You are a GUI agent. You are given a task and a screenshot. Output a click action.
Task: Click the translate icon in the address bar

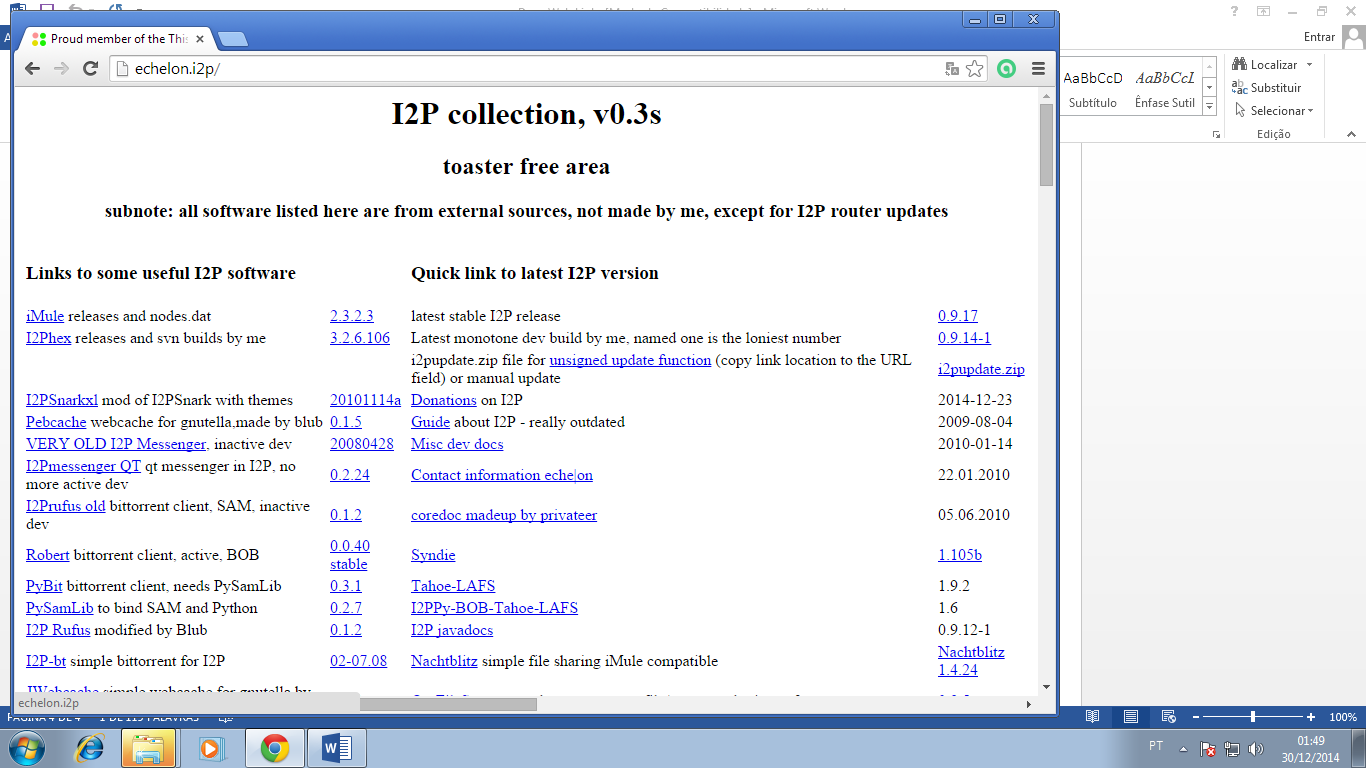952,69
